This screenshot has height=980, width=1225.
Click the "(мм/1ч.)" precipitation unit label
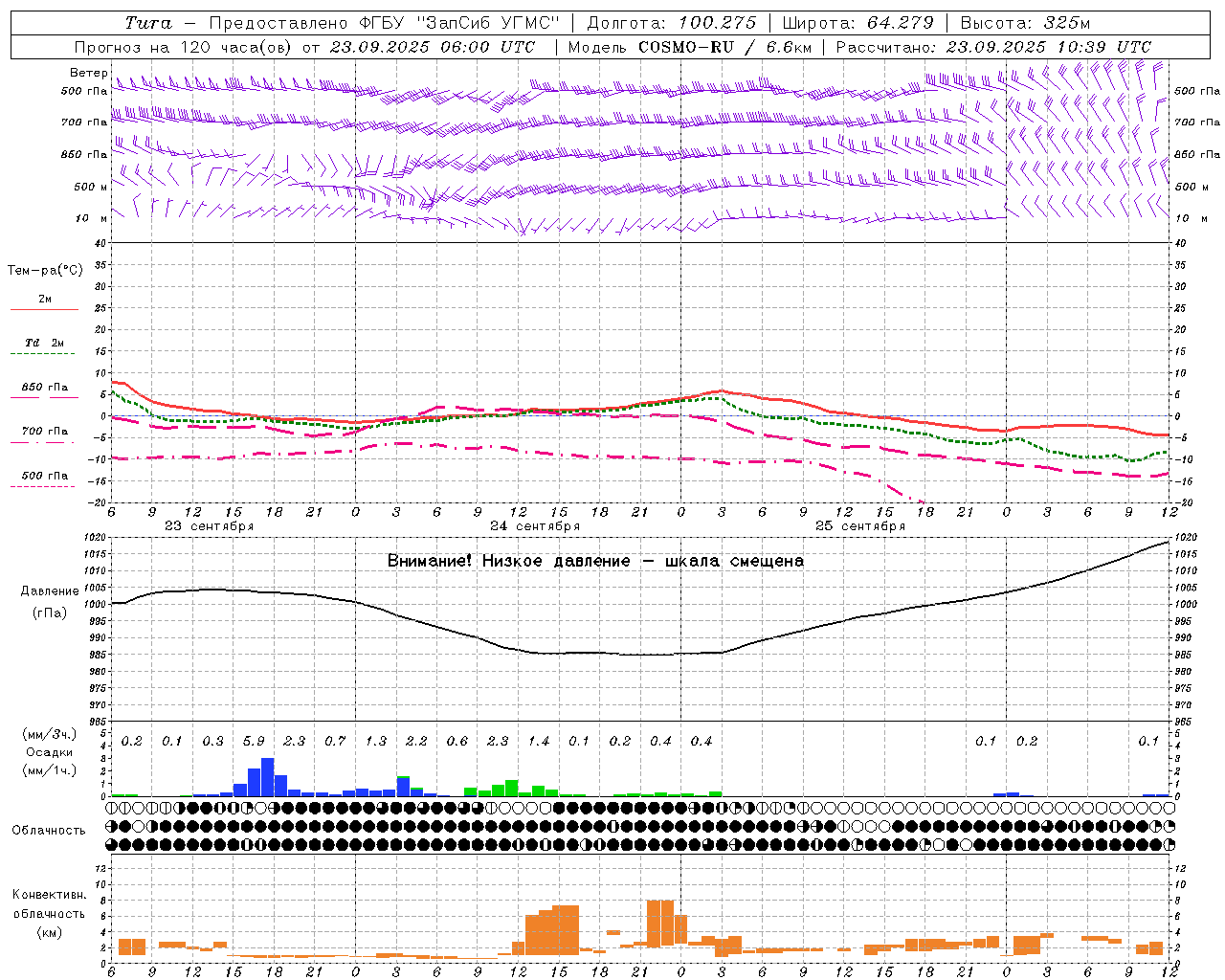pyautogui.click(x=50, y=770)
